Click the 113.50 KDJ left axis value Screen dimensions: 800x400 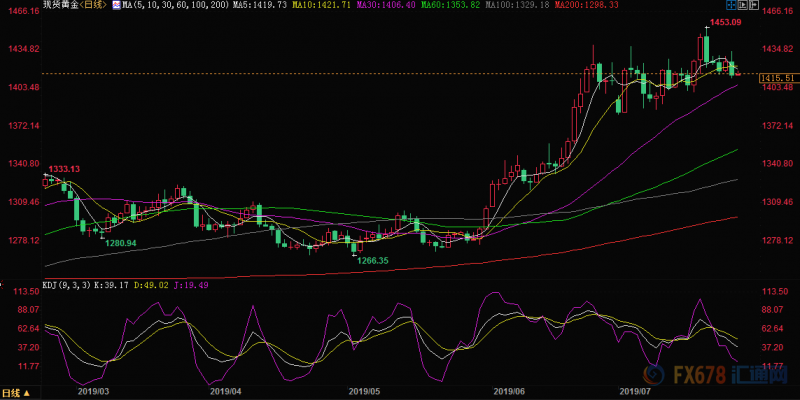pos(28,291)
